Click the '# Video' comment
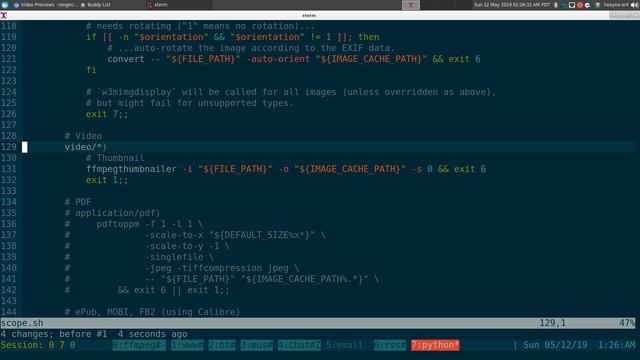This screenshot has width=640, height=360. coord(83,136)
